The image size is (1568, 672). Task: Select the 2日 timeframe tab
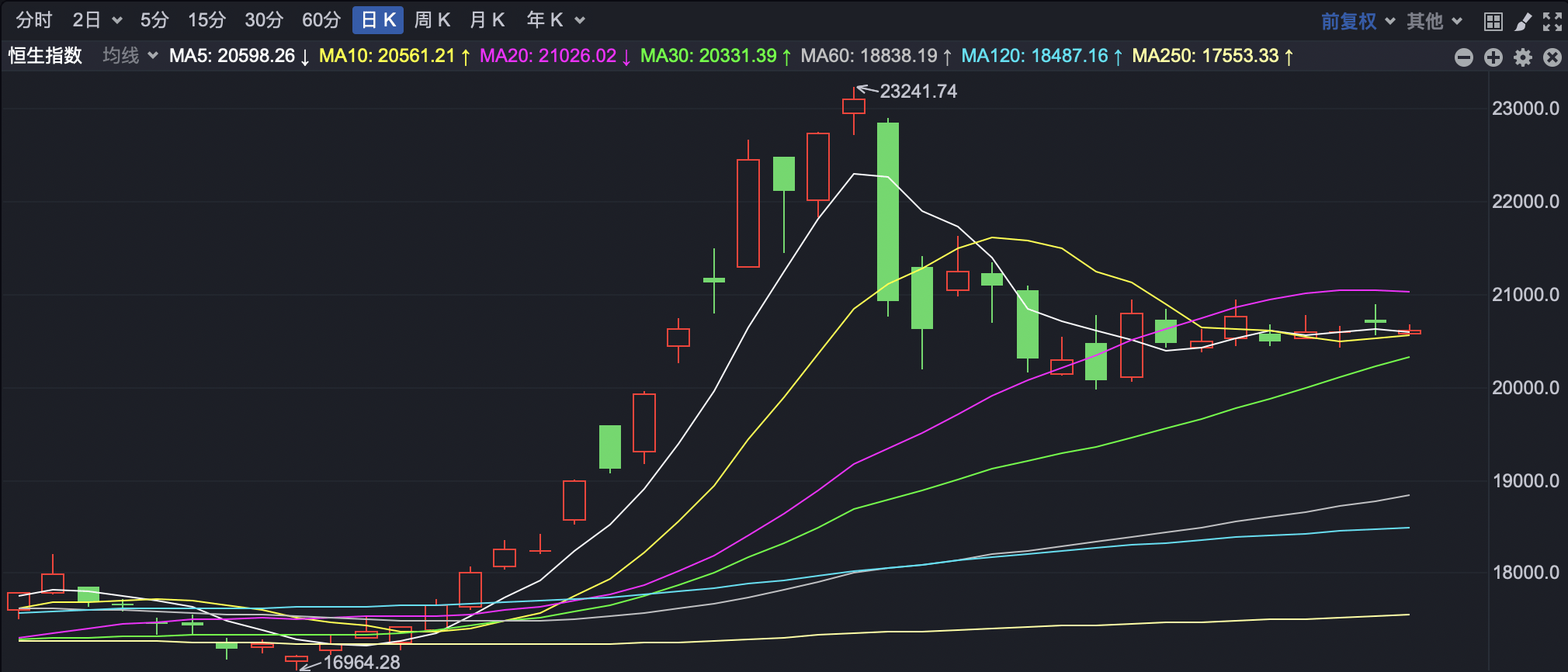tap(87, 20)
